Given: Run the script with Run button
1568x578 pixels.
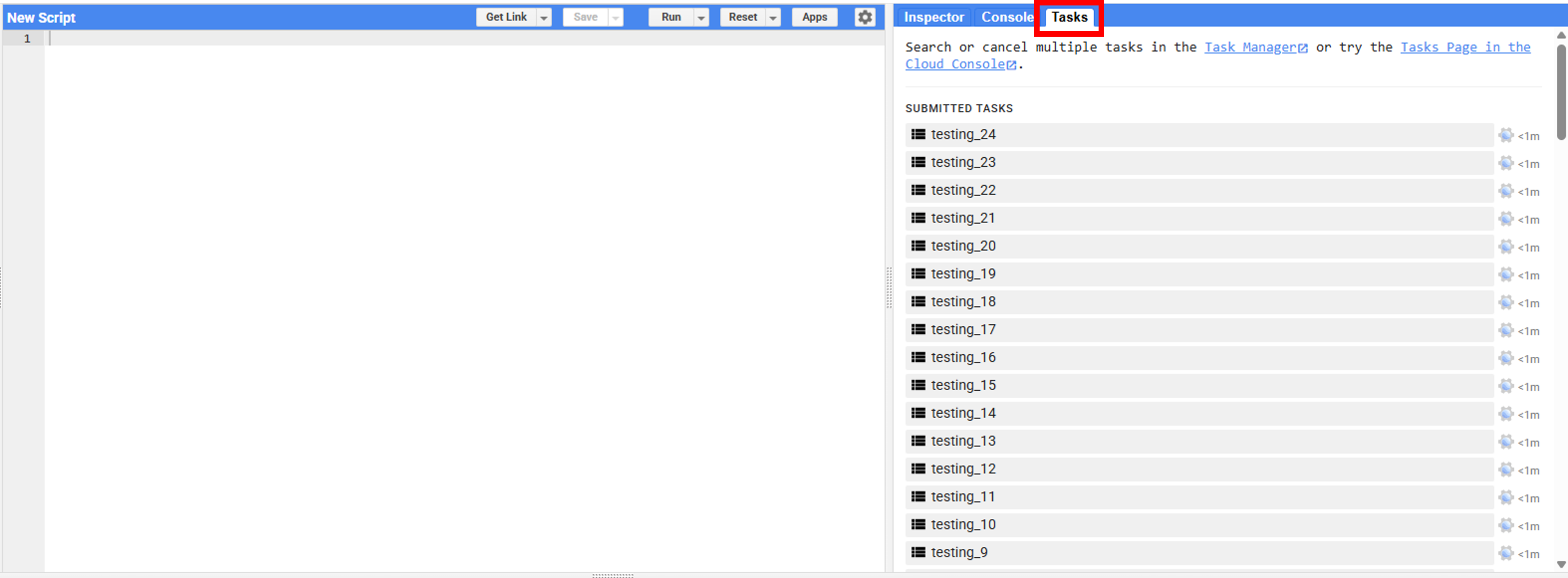Looking at the screenshot, I should click(671, 17).
